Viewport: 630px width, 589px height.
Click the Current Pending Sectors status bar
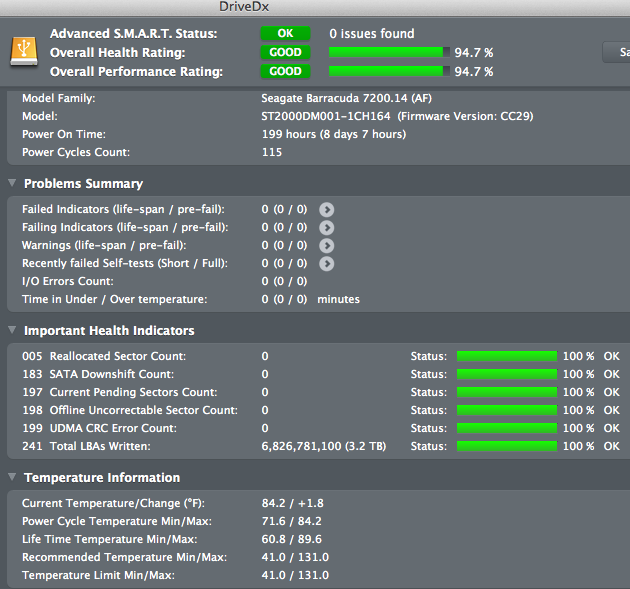click(x=507, y=392)
